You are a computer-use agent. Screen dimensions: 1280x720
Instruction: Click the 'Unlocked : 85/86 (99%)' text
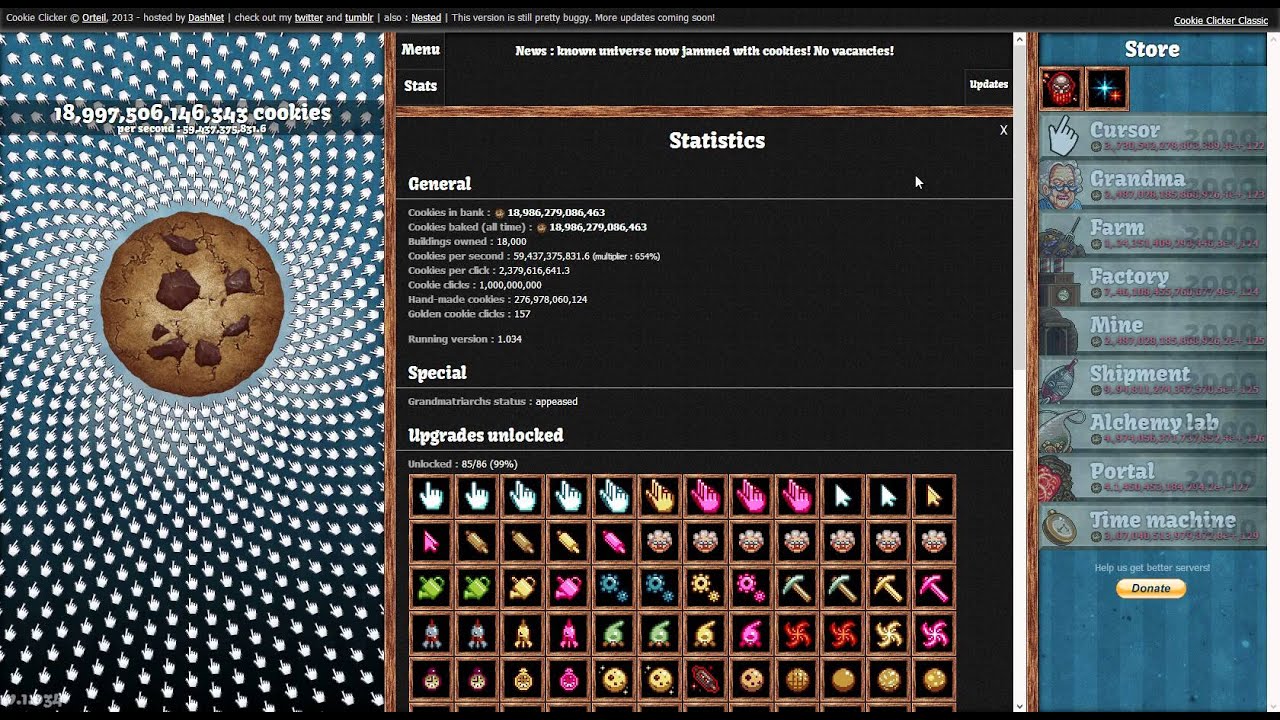coord(463,464)
